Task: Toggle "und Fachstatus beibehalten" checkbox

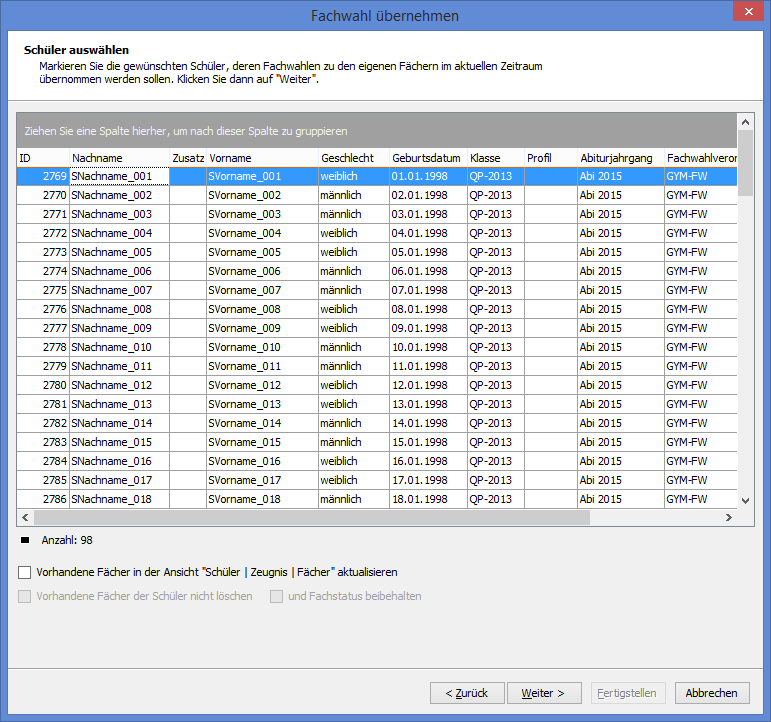Action: 276,597
